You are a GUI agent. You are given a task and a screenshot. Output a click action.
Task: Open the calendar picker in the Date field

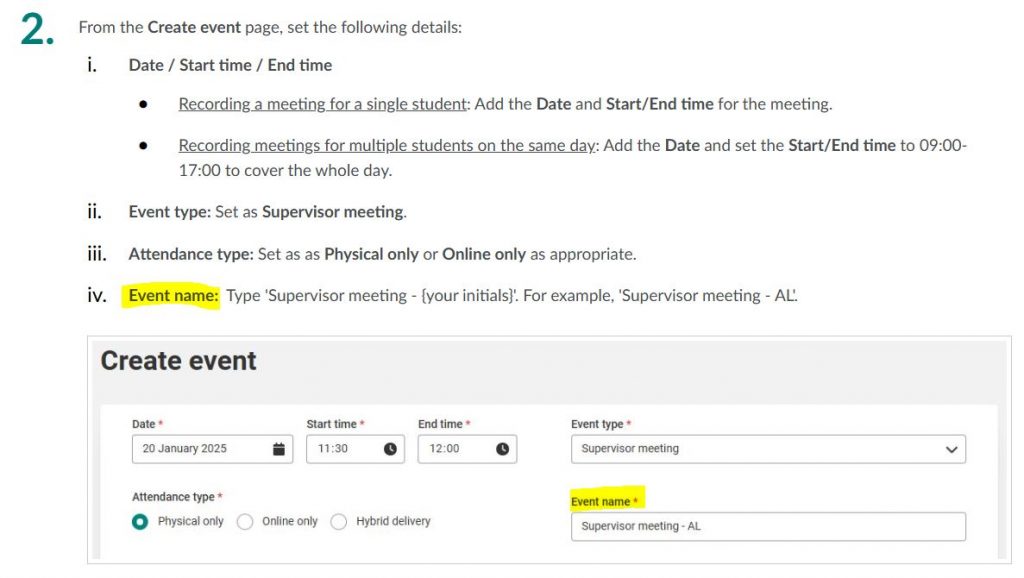[x=280, y=449]
